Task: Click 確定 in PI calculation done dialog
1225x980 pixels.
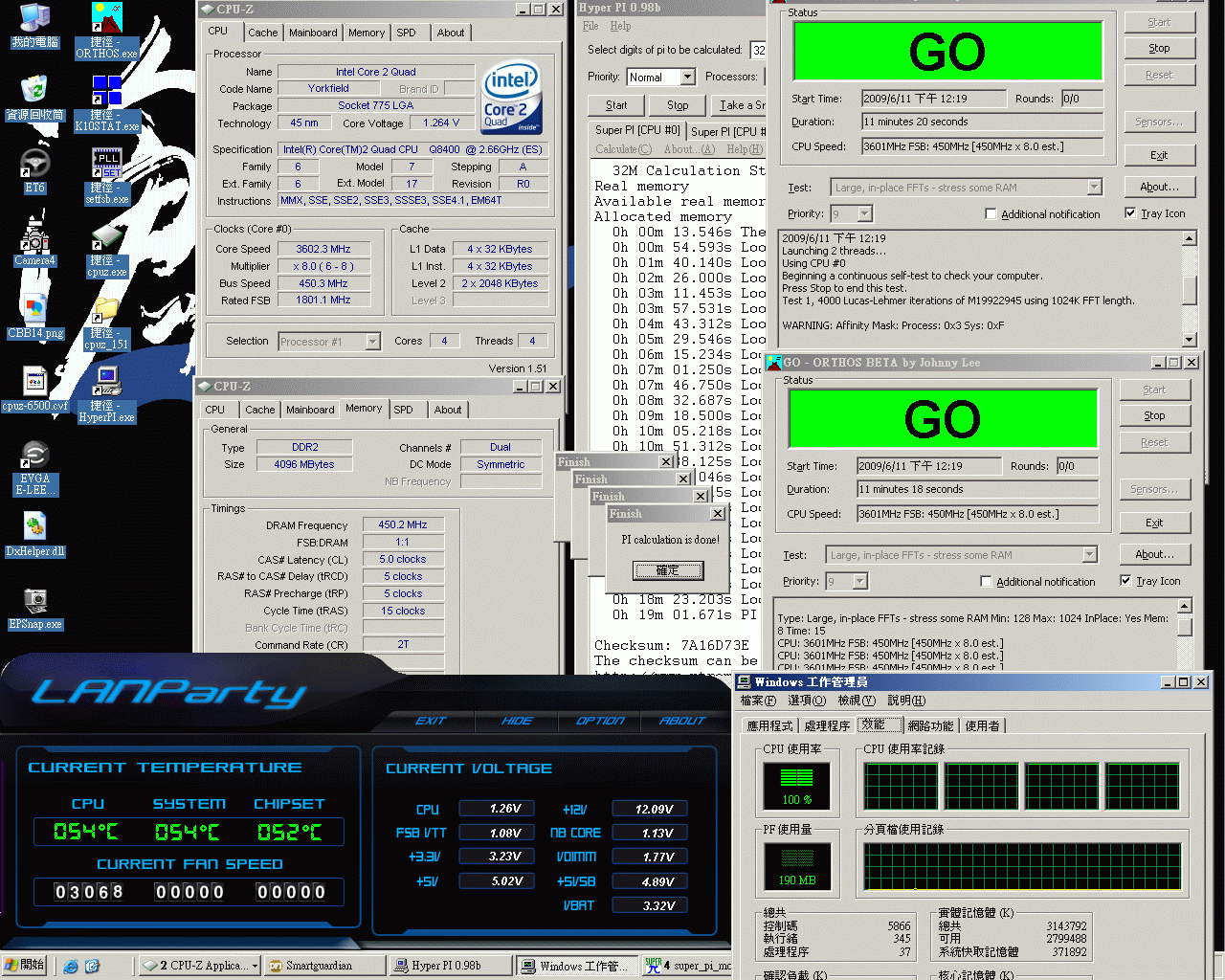Action: [668, 570]
